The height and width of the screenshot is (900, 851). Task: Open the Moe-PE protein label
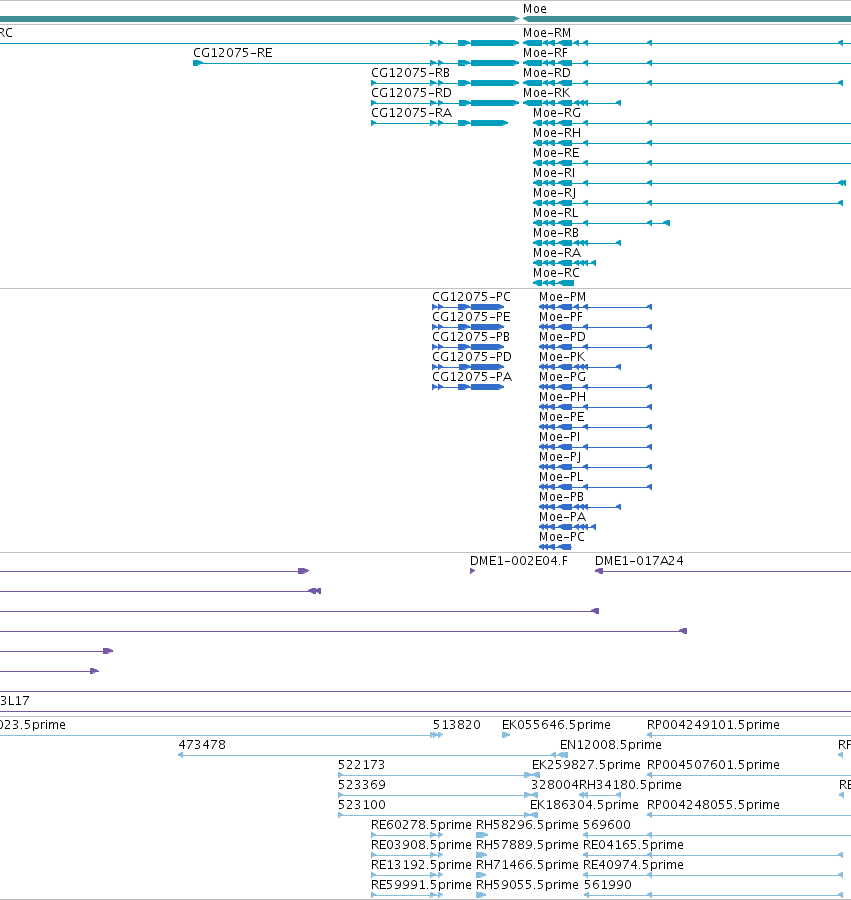pyautogui.click(x=562, y=417)
